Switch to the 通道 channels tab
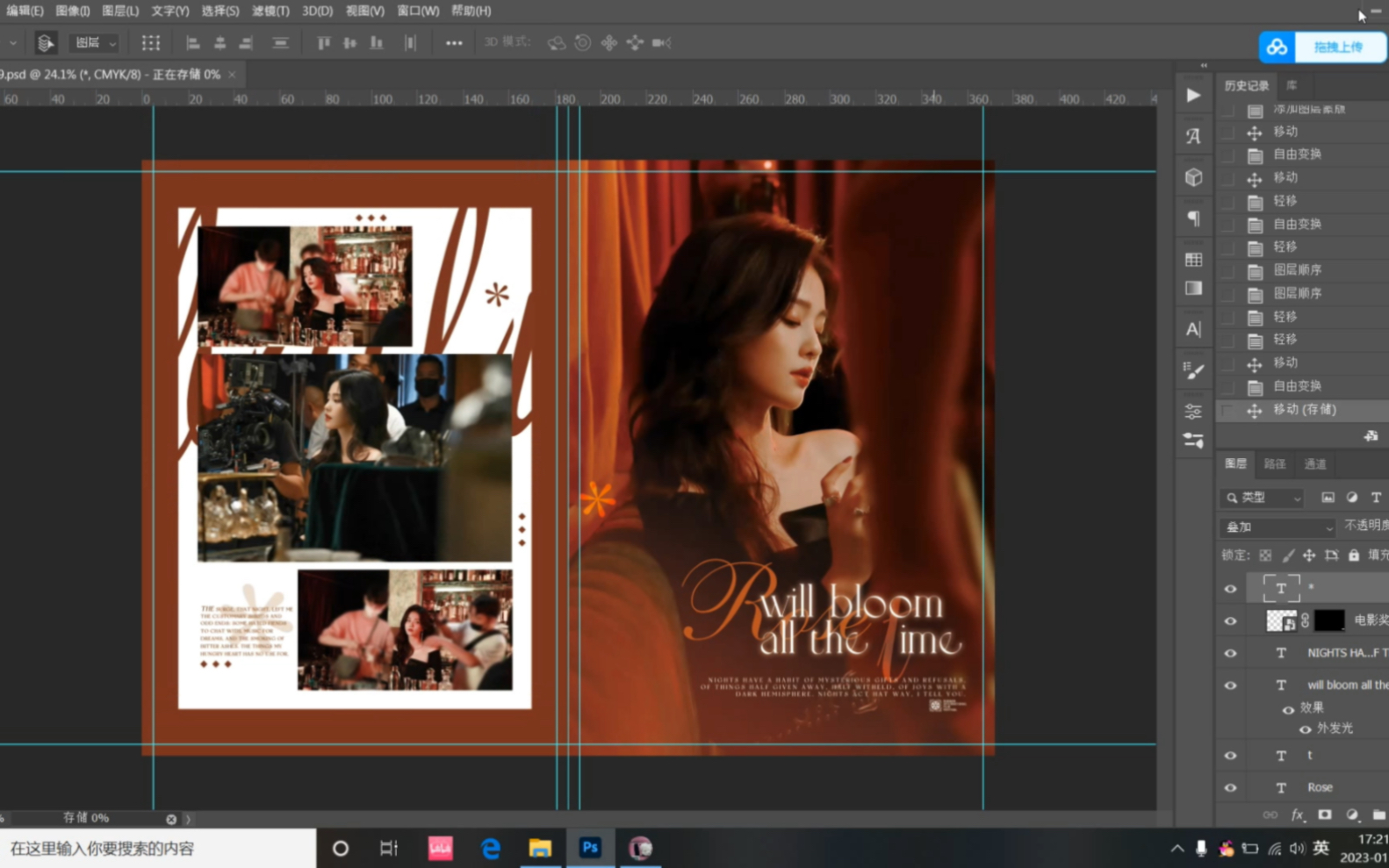 click(x=1314, y=464)
